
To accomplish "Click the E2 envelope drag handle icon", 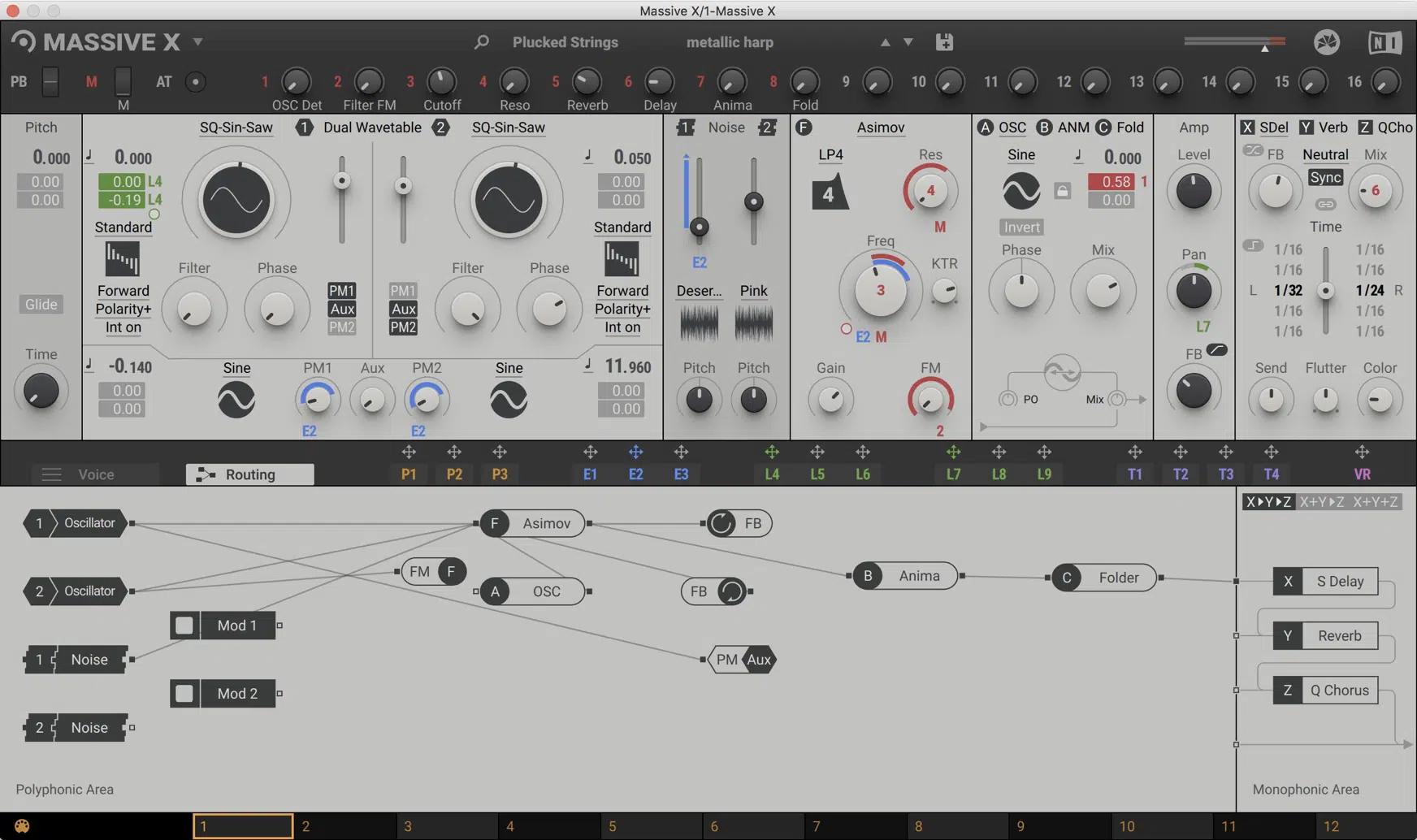I will tap(635, 452).
